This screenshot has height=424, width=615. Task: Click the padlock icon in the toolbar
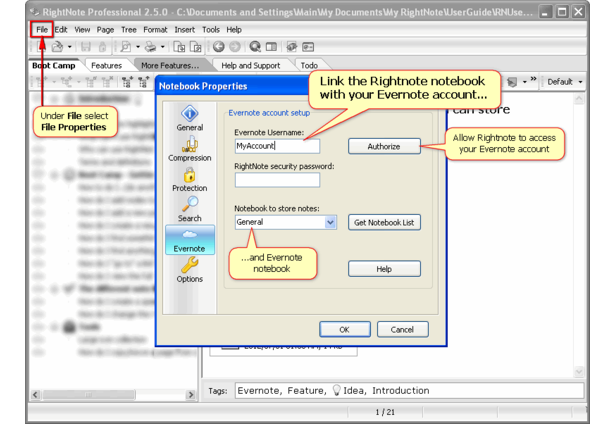(102, 47)
